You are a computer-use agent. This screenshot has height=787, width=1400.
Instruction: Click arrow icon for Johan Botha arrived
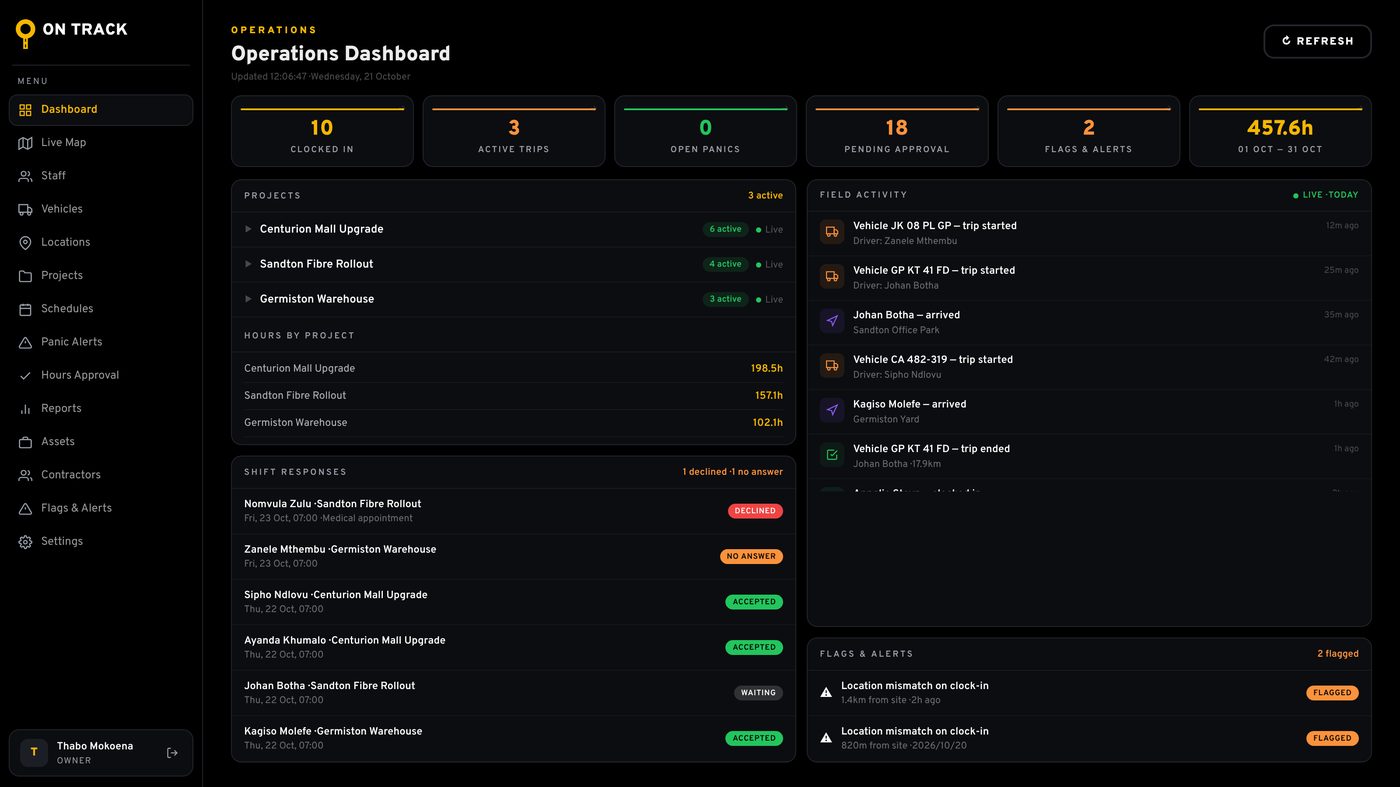[x=832, y=321]
